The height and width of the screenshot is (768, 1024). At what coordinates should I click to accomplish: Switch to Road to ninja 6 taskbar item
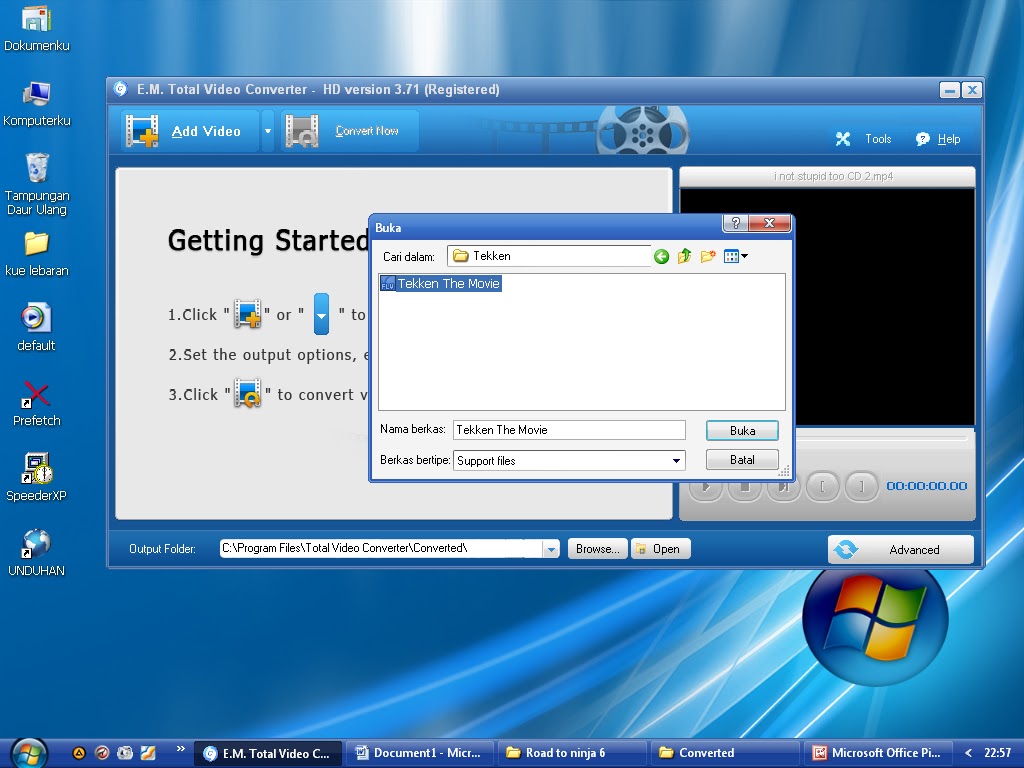pyautogui.click(x=571, y=753)
